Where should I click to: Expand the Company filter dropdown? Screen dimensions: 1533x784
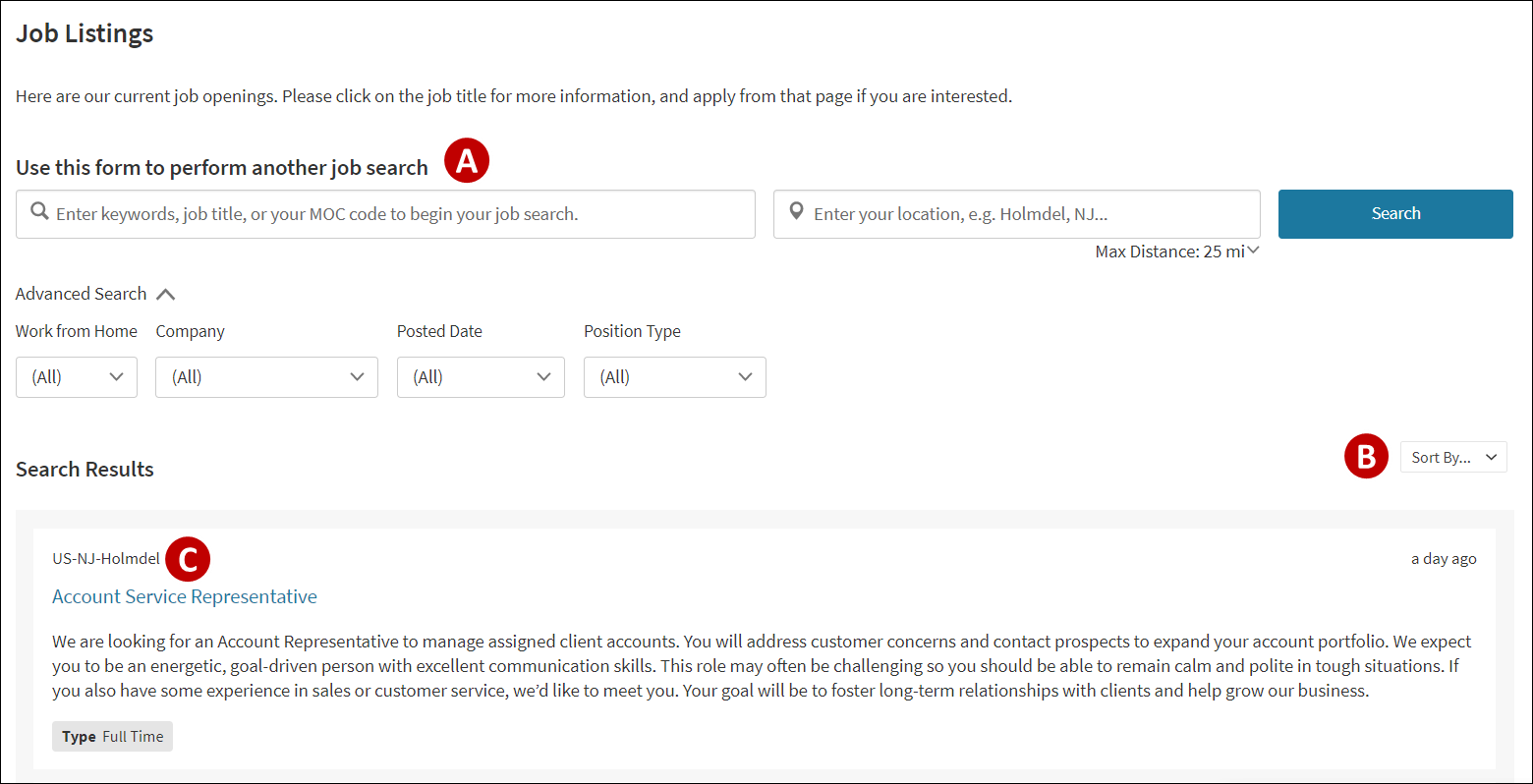[266, 377]
